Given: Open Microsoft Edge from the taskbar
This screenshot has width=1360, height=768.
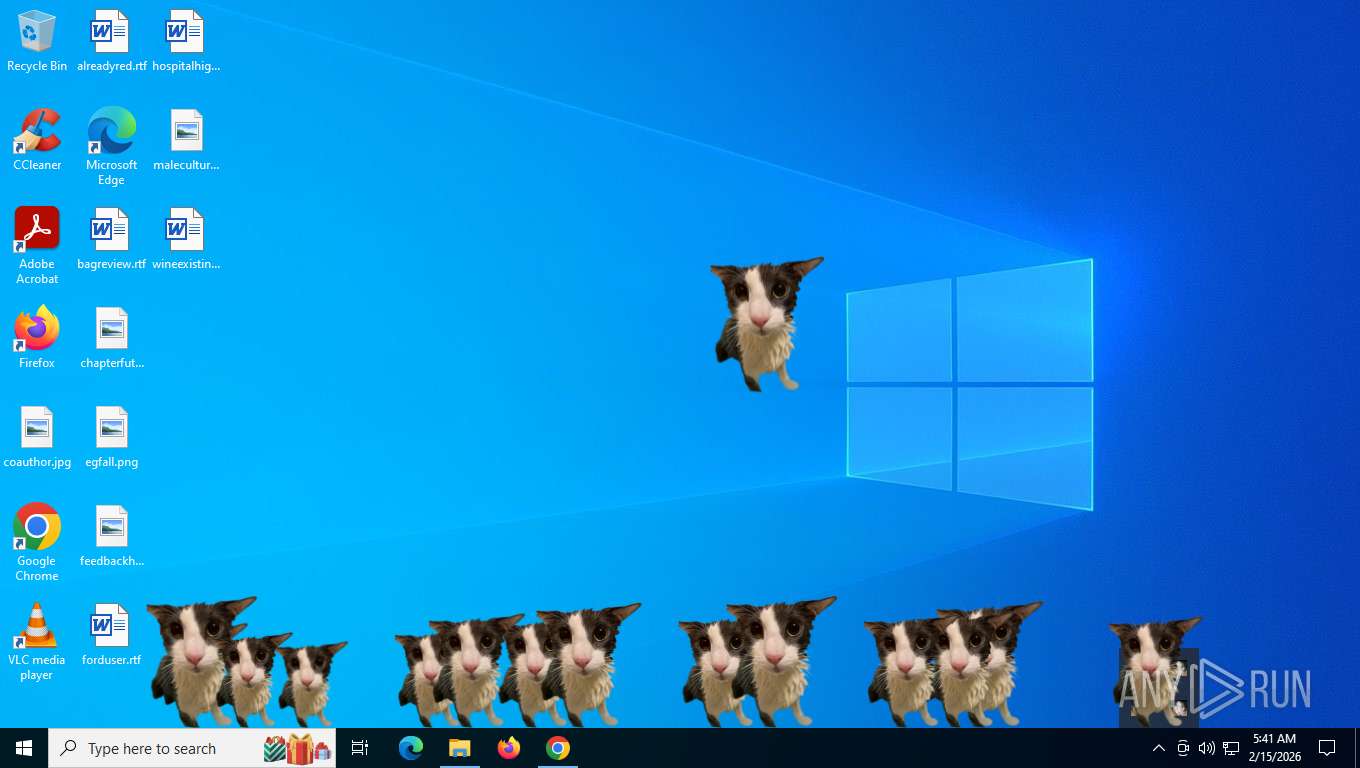Looking at the screenshot, I should point(411,748).
